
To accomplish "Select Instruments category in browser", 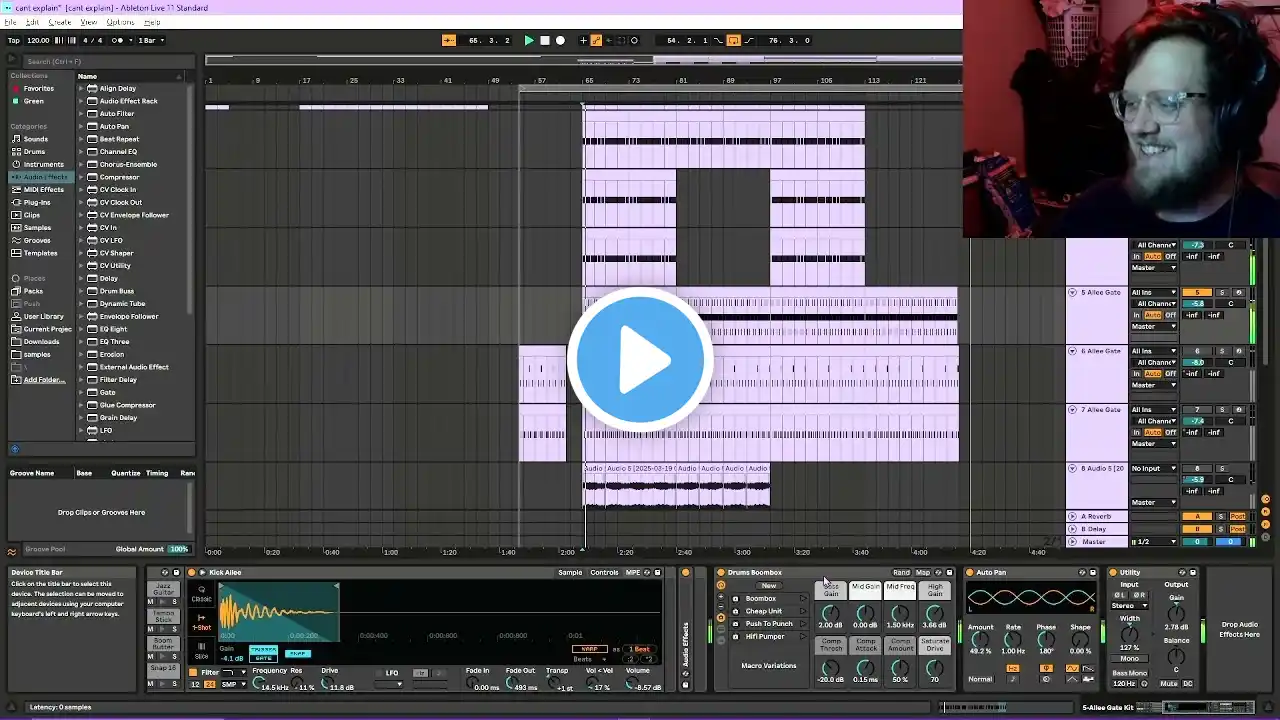I will click(43, 164).
